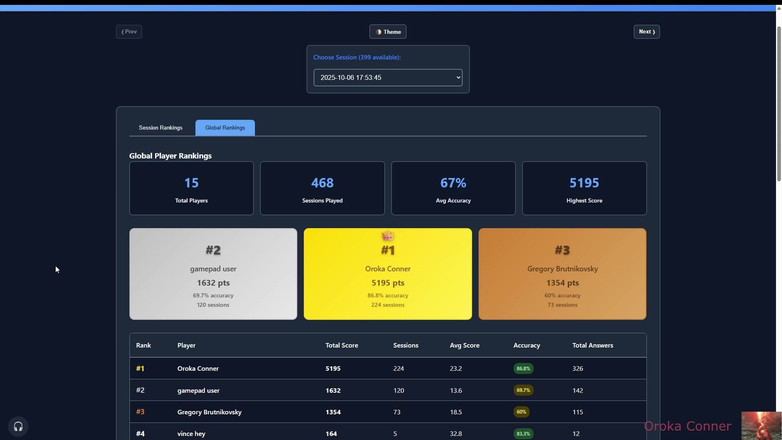Image resolution: width=782 pixels, height=440 pixels.
Task: Click the headphones icon in bottom-left corner
Action: [18, 426]
